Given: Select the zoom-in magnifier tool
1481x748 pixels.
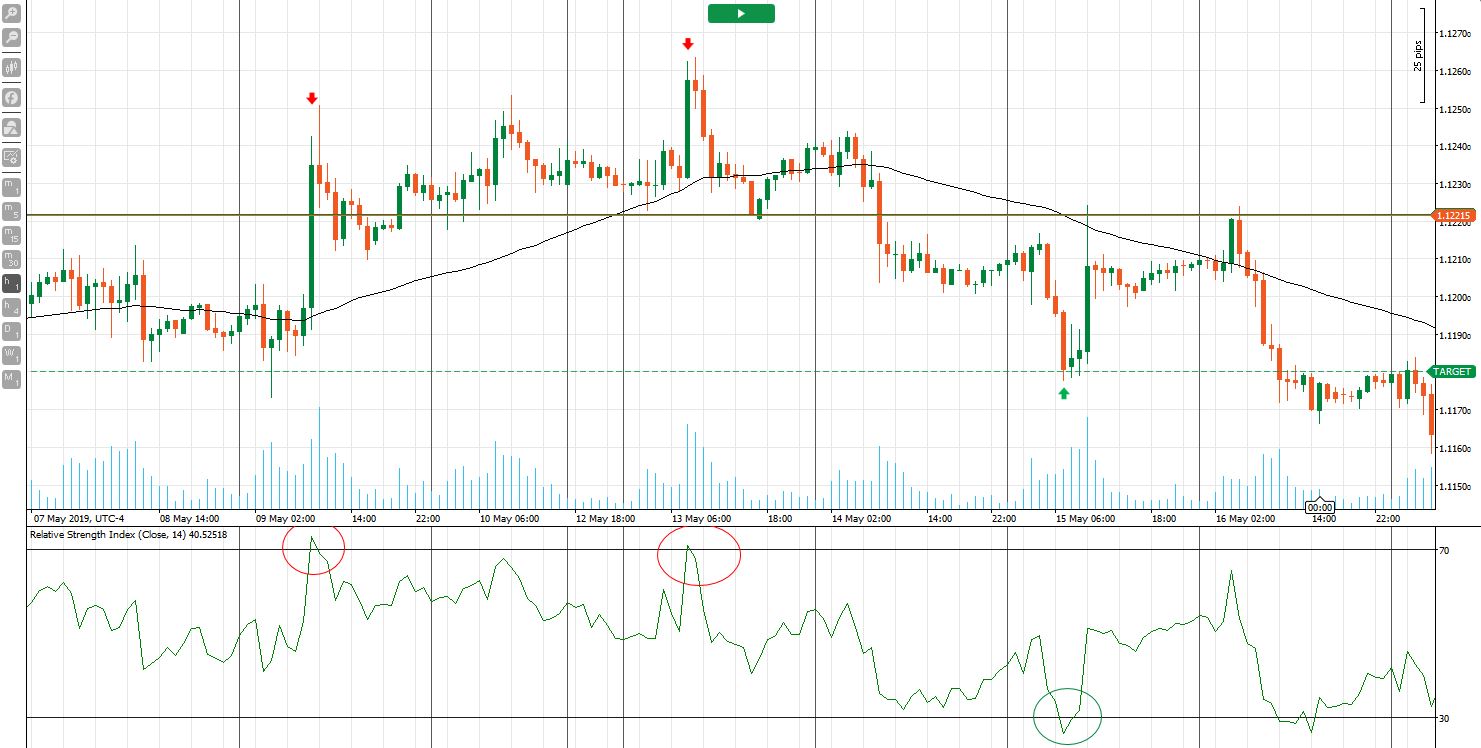Looking at the screenshot, I should point(11,13).
